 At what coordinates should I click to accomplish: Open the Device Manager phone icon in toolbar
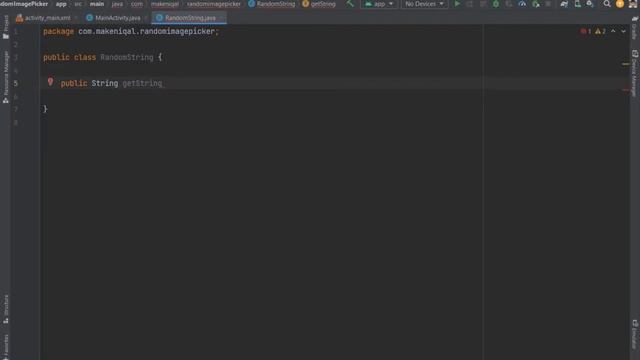pos(578,4)
